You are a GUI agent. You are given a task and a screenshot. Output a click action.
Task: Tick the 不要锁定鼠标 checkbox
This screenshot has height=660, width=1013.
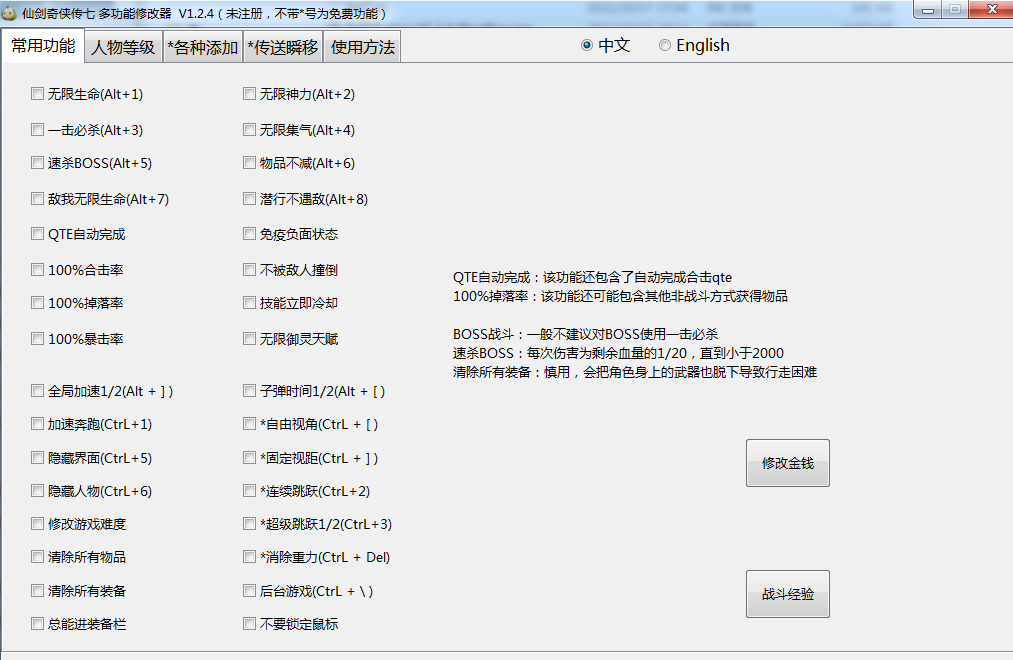(249, 624)
